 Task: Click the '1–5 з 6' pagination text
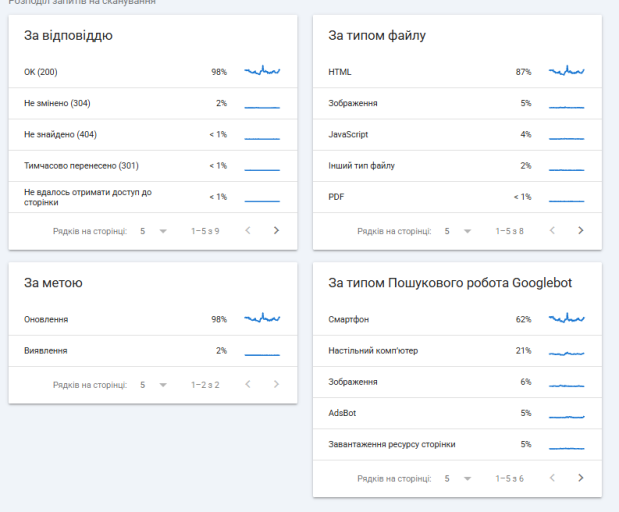click(x=510, y=479)
